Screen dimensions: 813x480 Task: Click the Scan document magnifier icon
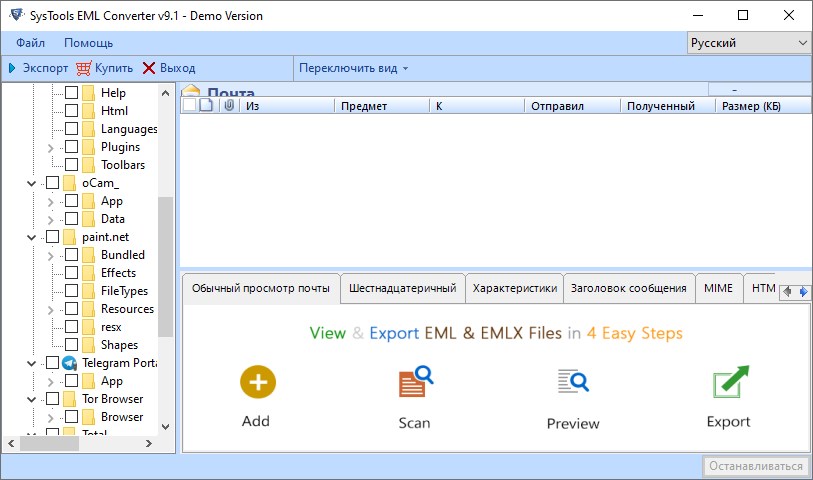(415, 381)
